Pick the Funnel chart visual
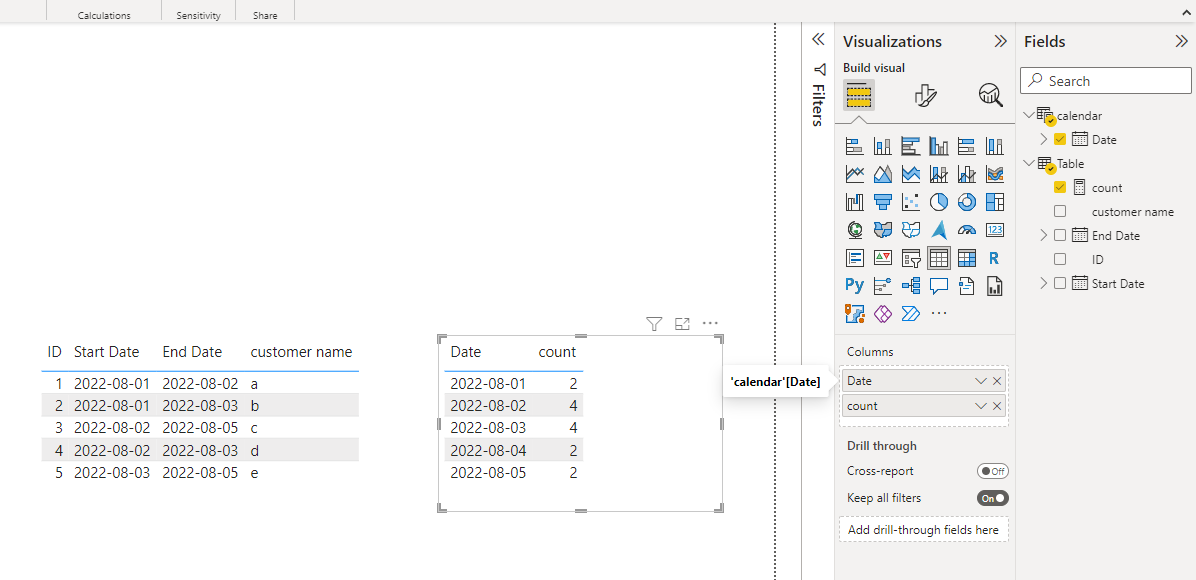The image size is (1196, 580). point(883,202)
